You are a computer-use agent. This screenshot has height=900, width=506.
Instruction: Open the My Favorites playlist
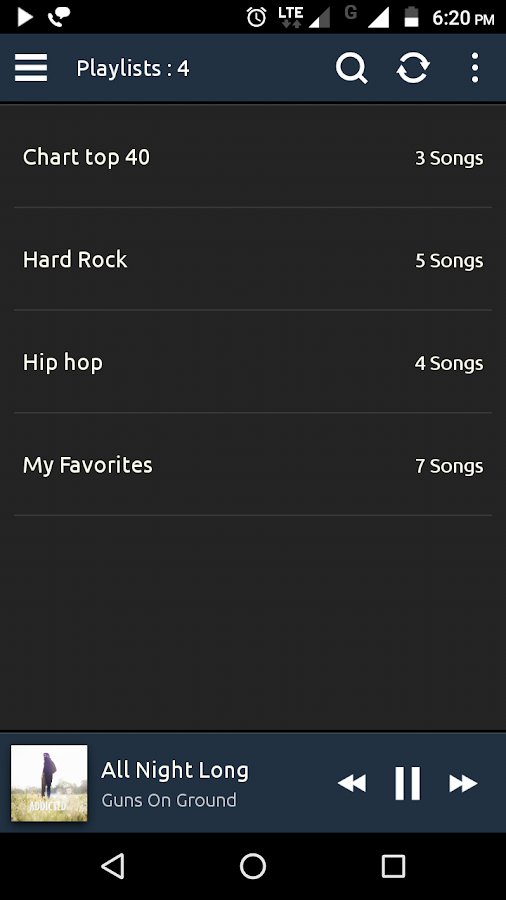(x=253, y=464)
